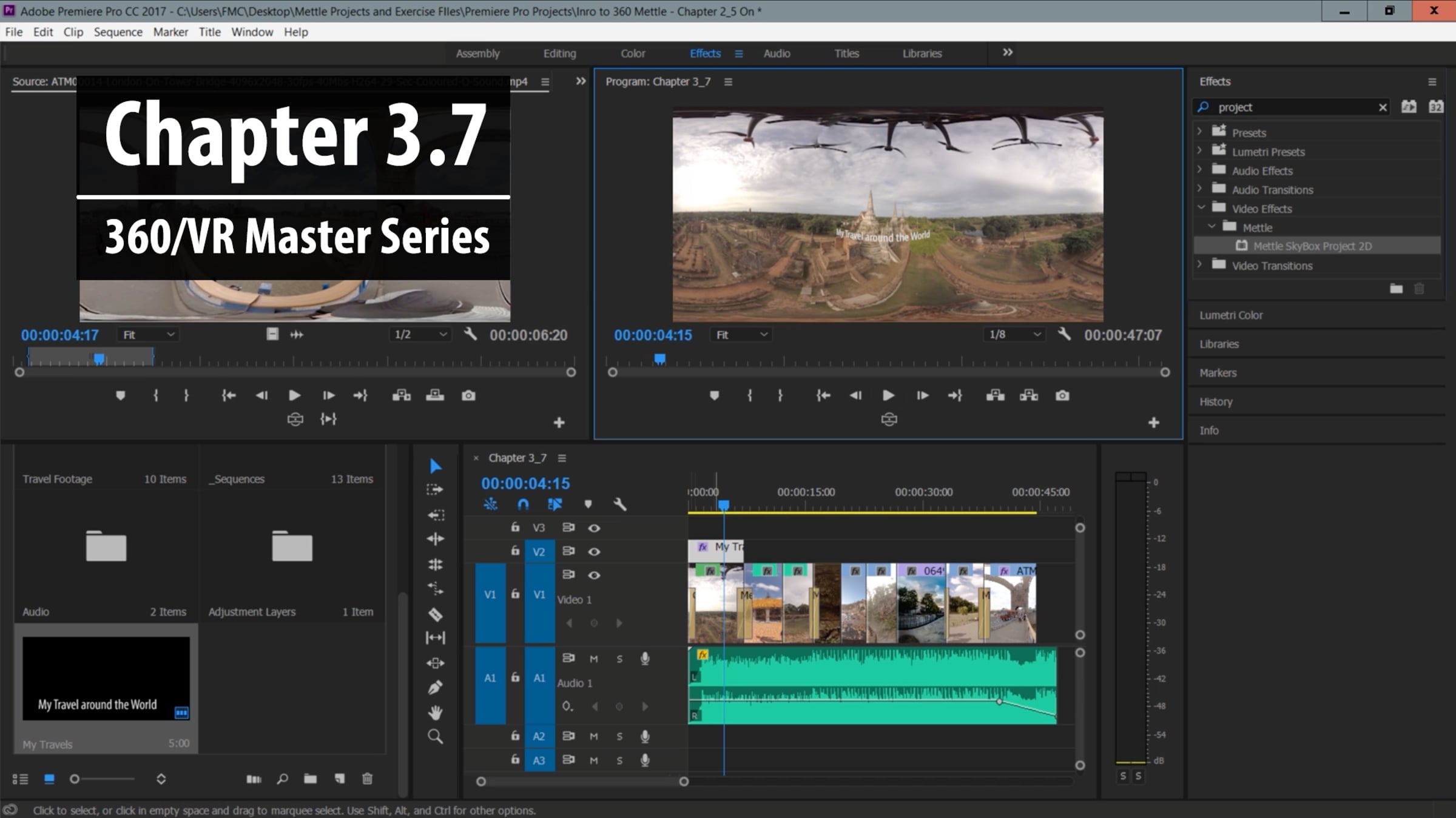Open the History panel
Image resolution: width=1456 pixels, height=818 pixels.
click(1216, 401)
